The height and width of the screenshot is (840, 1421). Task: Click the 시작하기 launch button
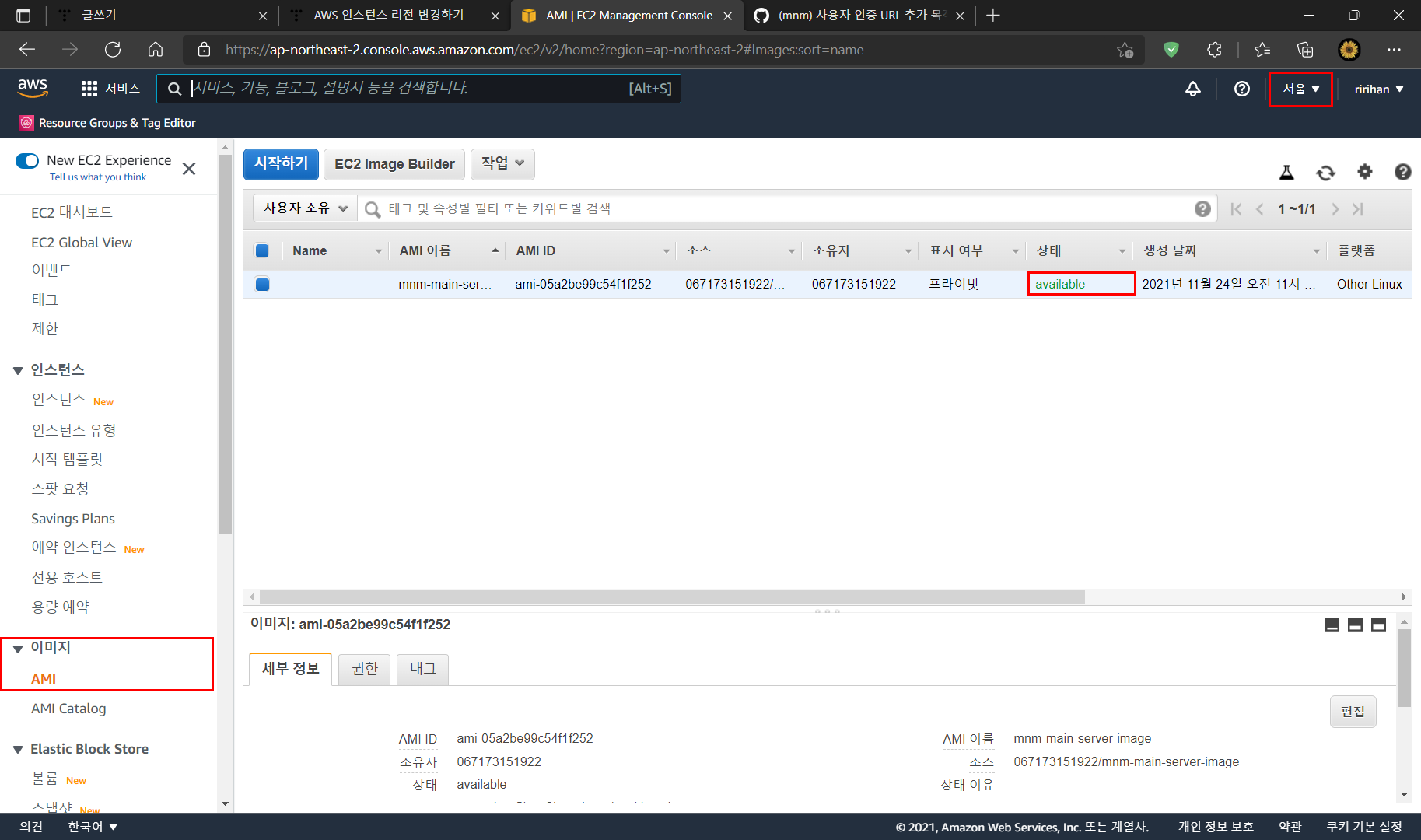281,164
